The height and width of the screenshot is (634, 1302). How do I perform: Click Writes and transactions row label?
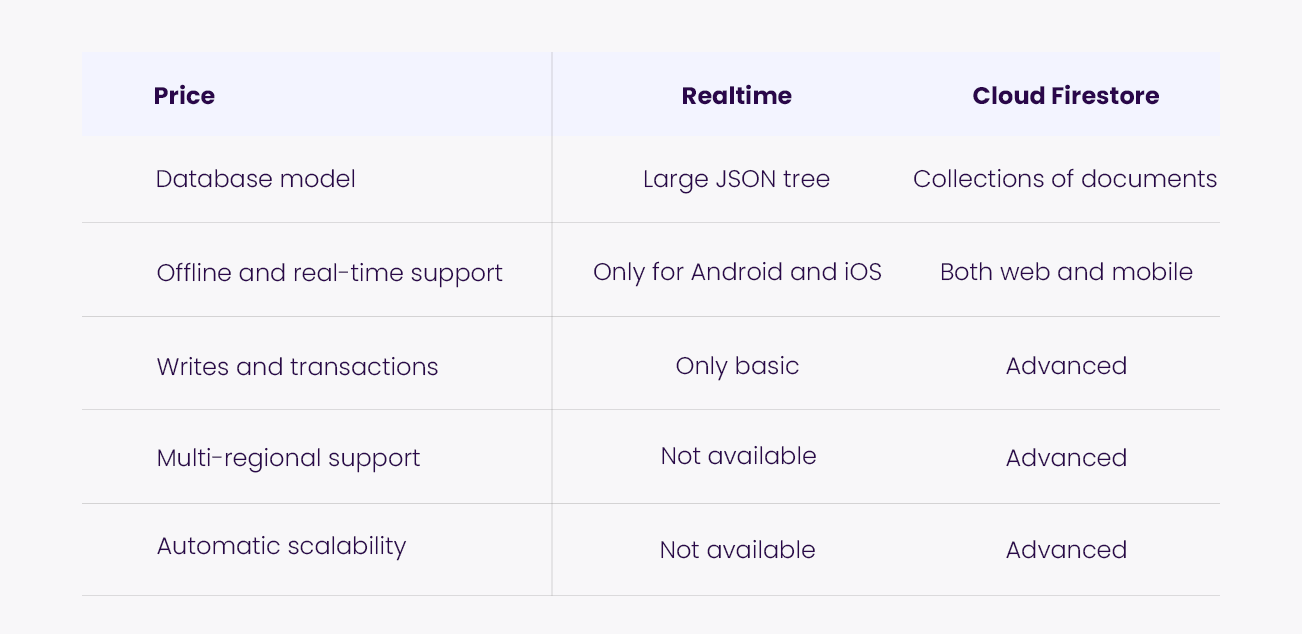coord(298,367)
